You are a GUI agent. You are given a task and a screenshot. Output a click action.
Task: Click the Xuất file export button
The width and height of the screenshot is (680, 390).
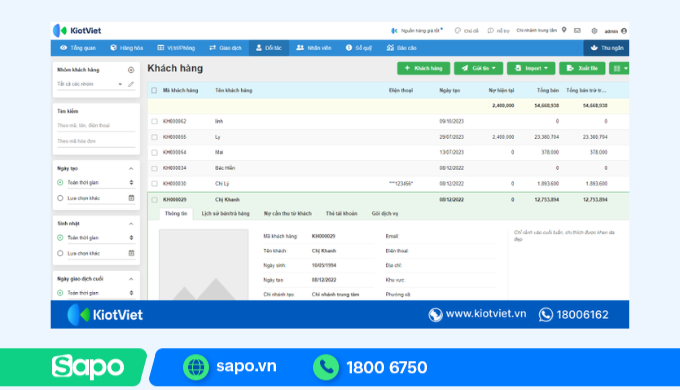click(x=582, y=68)
